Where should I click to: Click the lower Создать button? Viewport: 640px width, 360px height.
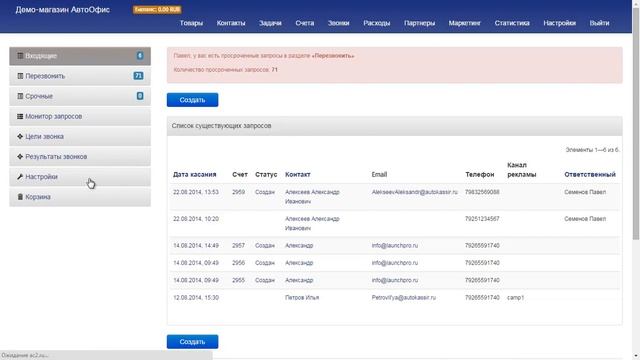click(192, 342)
